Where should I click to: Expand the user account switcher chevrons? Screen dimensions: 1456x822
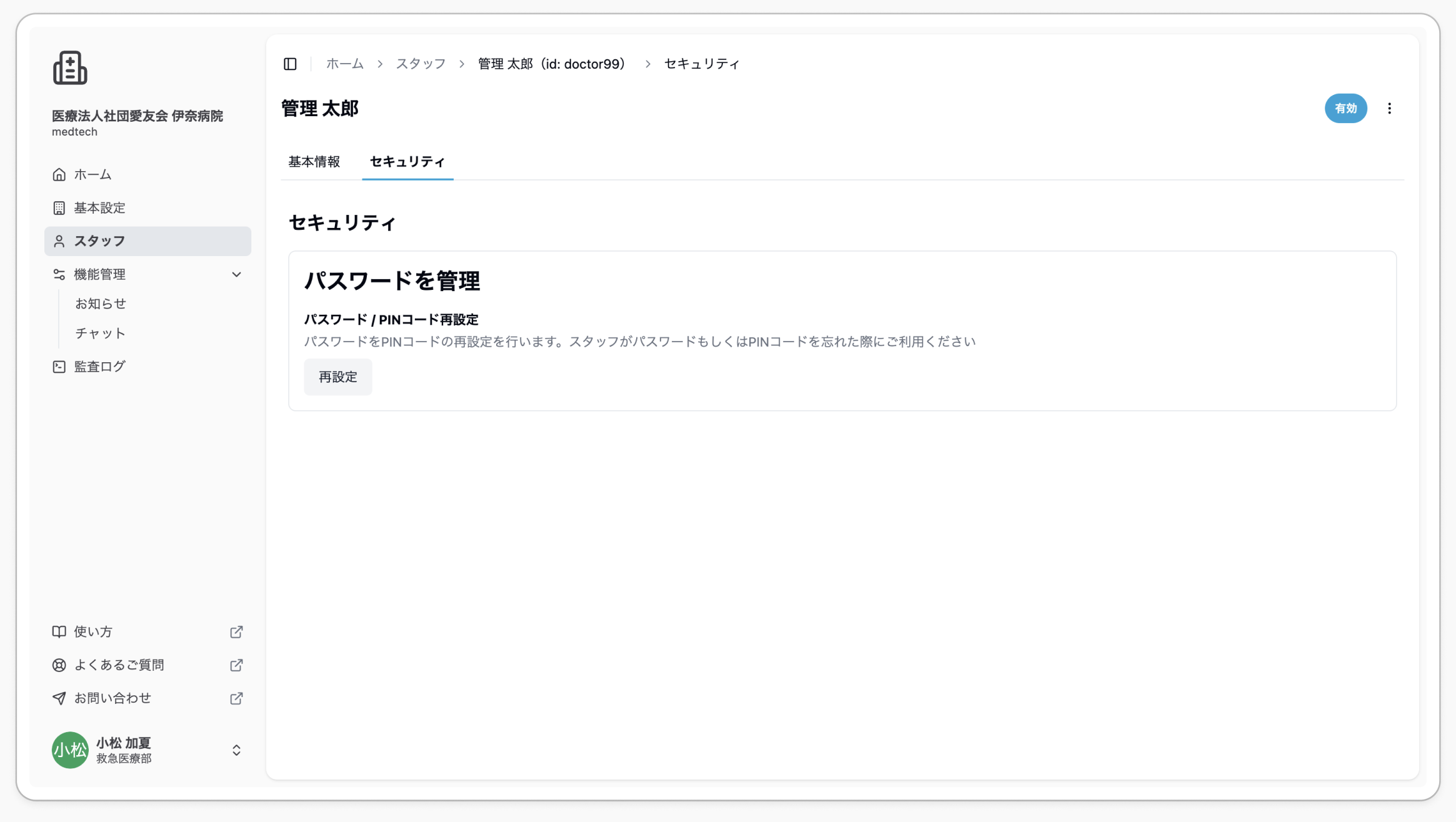(x=237, y=750)
